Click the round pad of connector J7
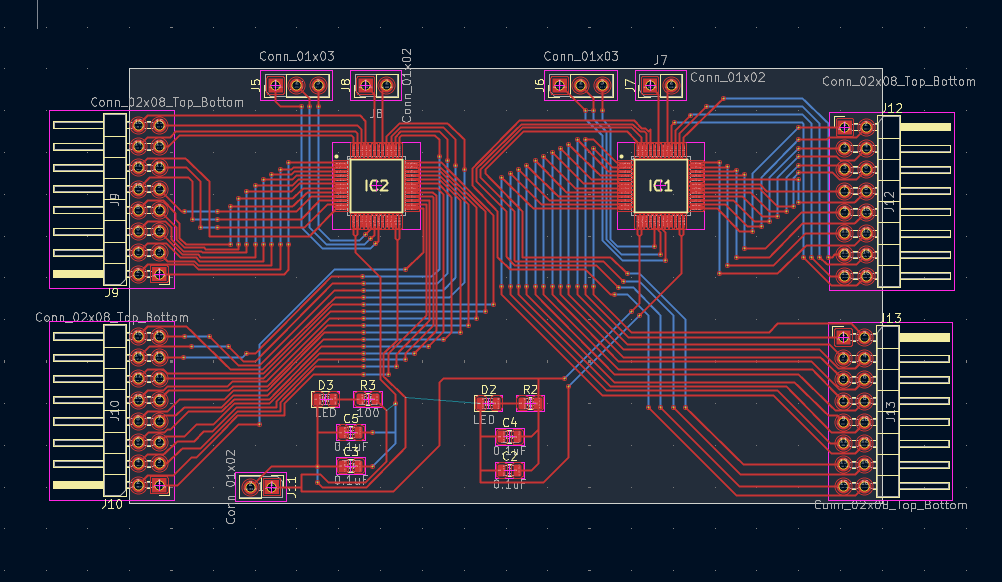The width and height of the screenshot is (1002, 582). [x=671, y=85]
